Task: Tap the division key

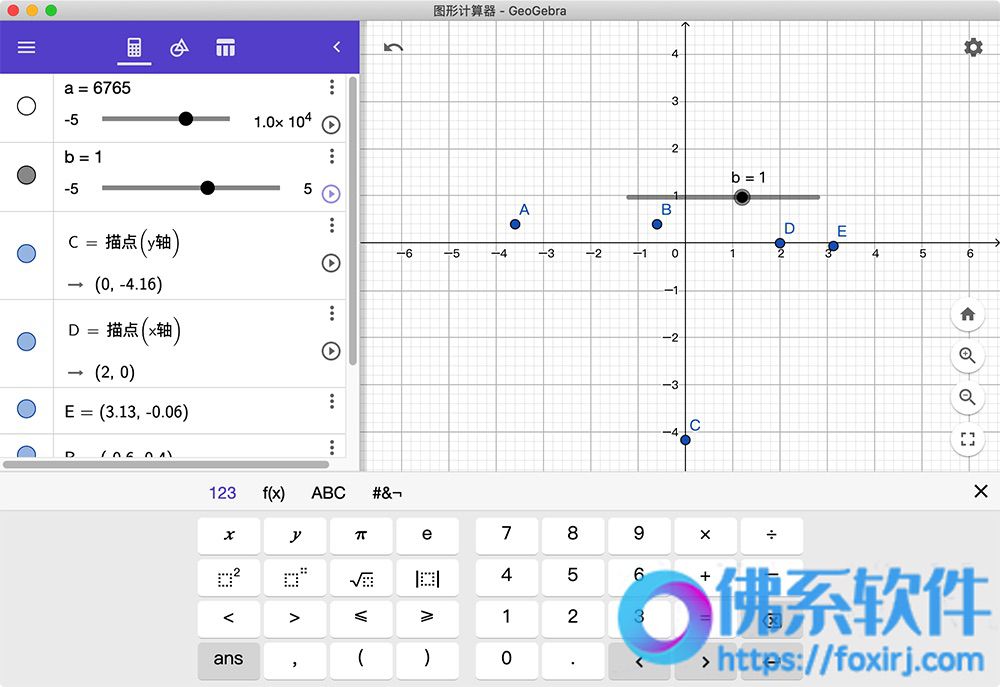Action: pos(772,535)
